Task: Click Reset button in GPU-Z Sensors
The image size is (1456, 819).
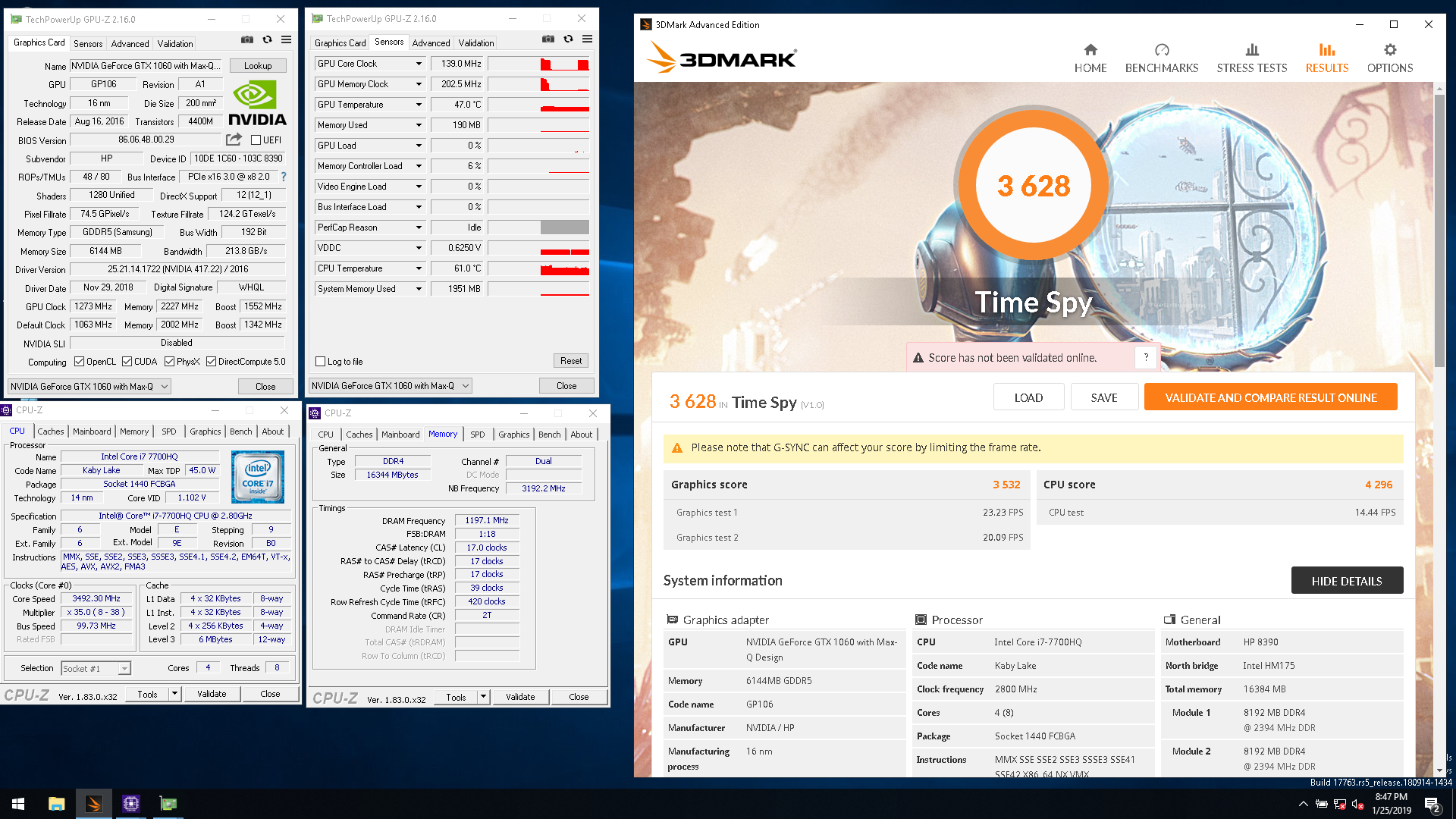Action: (571, 361)
